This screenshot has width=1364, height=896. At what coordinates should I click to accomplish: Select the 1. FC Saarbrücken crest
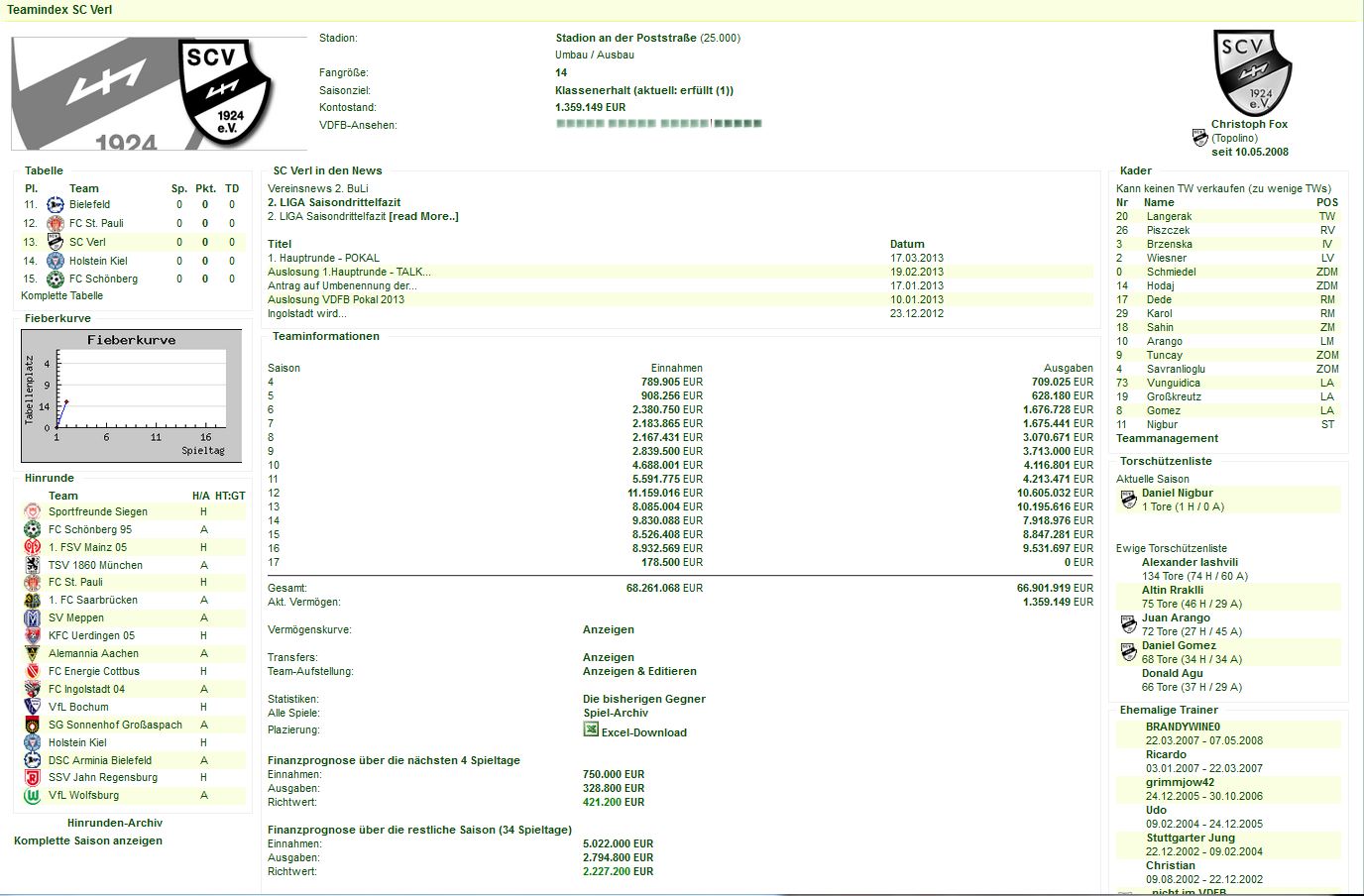[32, 601]
